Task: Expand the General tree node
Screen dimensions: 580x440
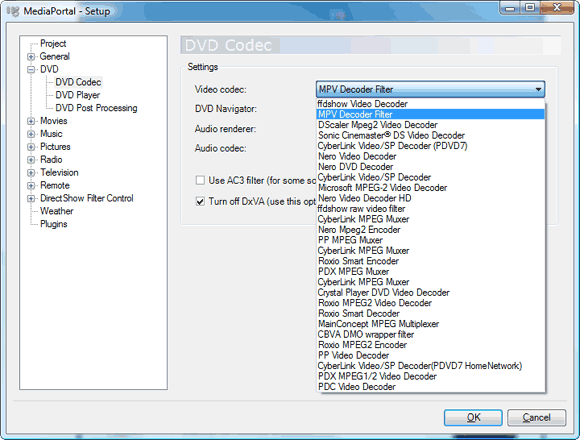Action: point(31,57)
